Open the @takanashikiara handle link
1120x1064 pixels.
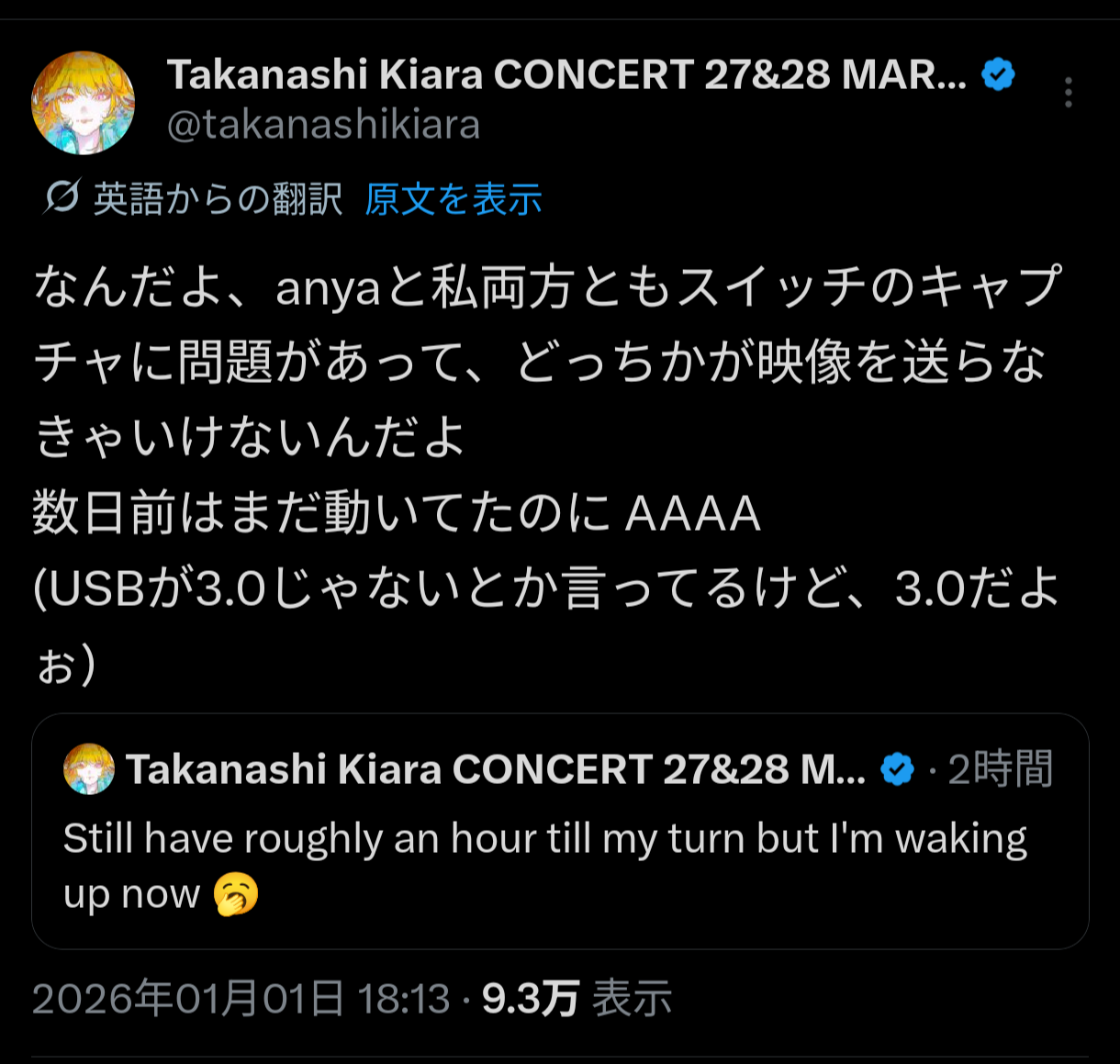(x=323, y=125)
